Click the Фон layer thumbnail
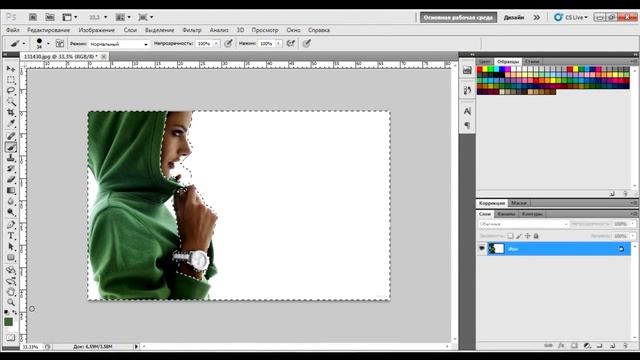This screenshot has width=640, height=360. tap(496, 248)
